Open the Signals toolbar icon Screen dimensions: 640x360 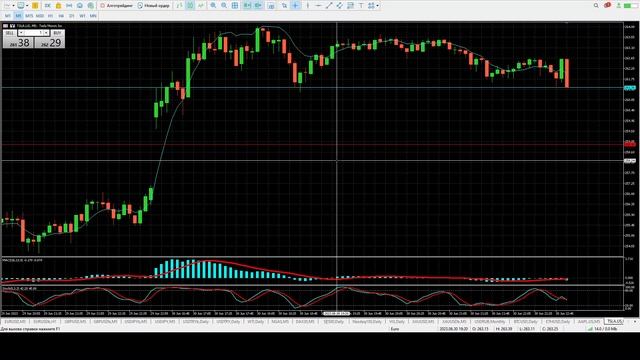(69, 6)
